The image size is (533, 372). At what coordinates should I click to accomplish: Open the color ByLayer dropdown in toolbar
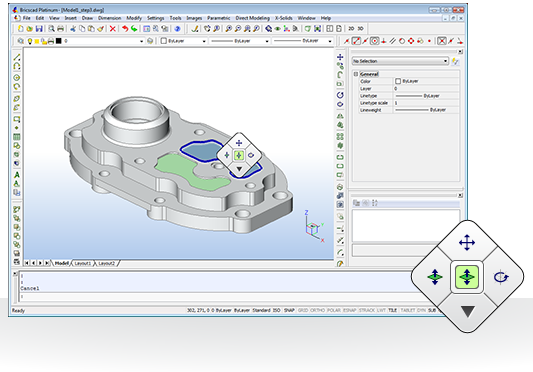tap(204, 41)
